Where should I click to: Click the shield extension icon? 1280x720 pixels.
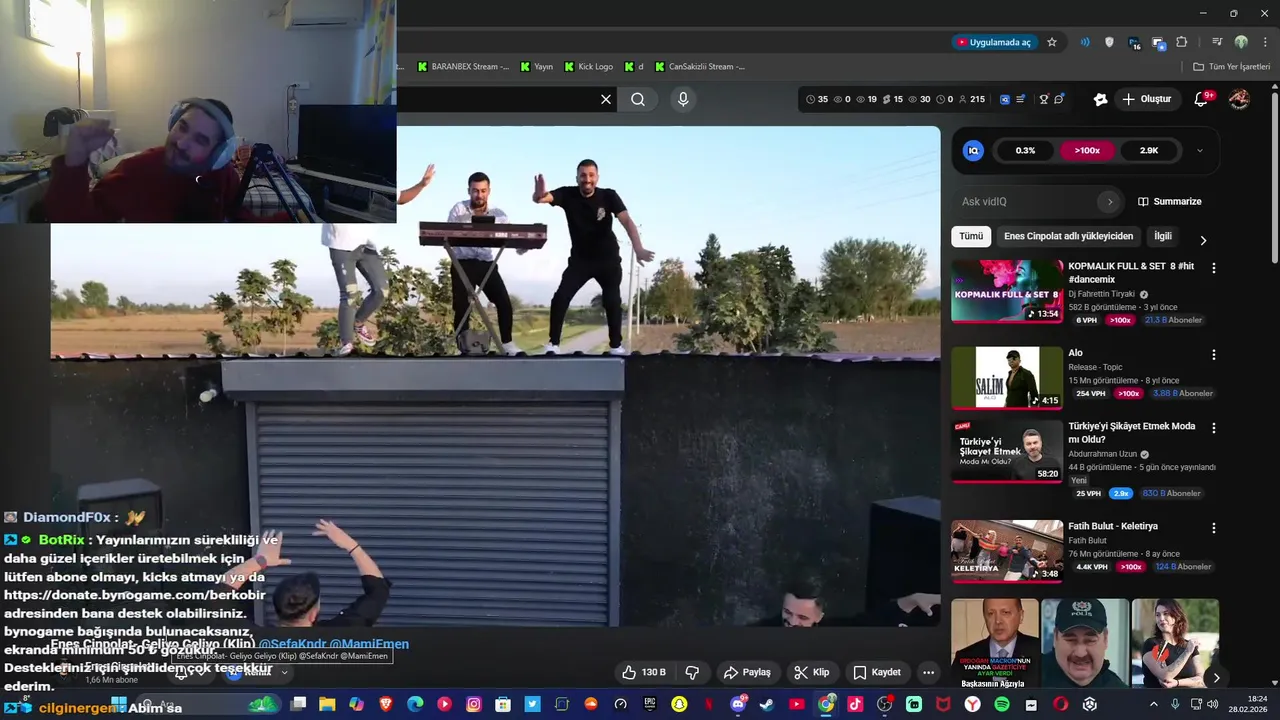point(1109,42)
